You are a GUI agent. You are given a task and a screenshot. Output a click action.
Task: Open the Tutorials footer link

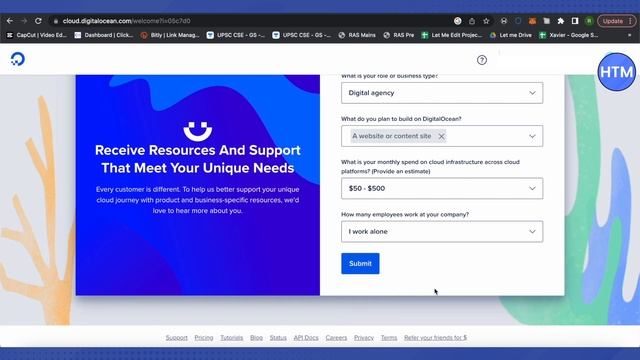point(231,338)
